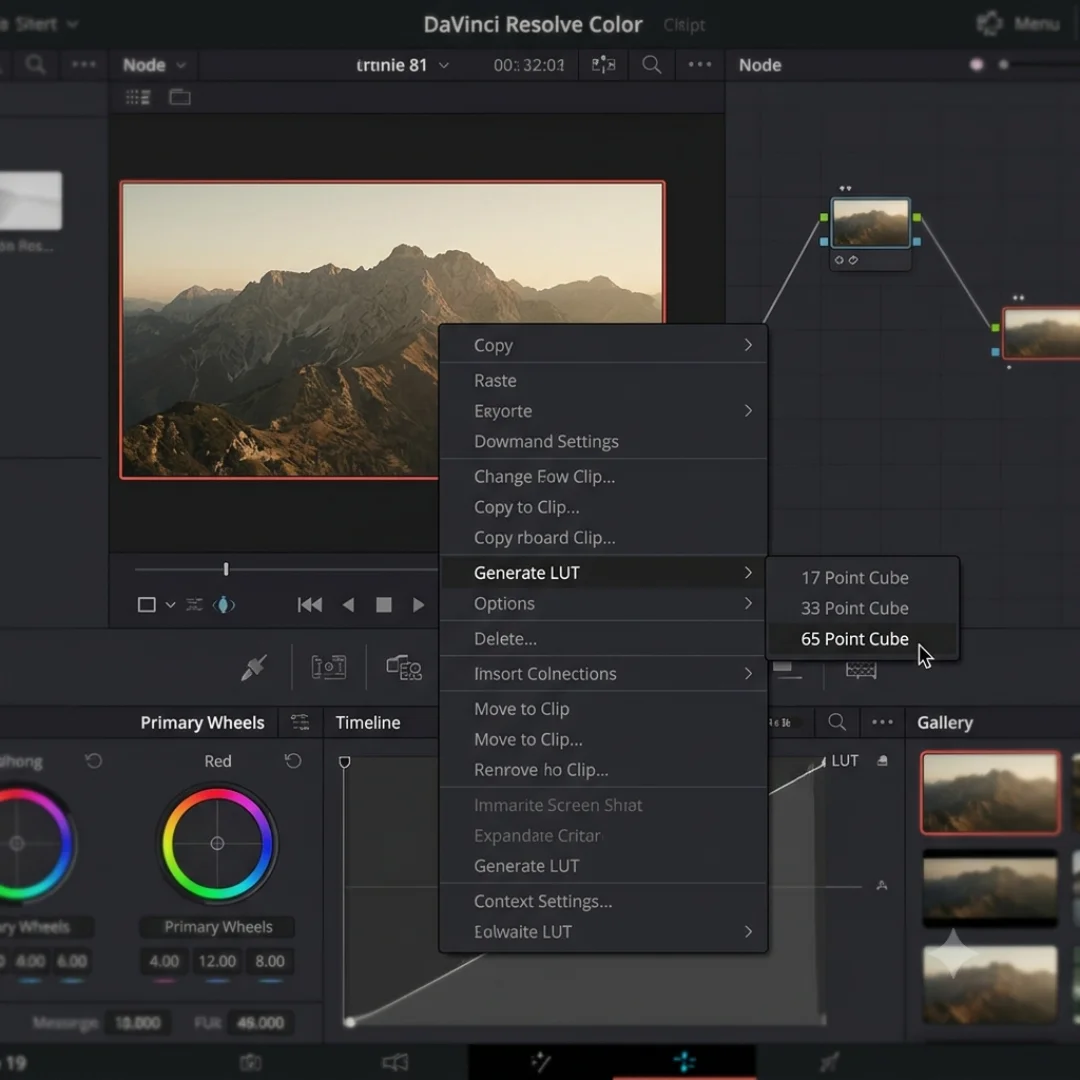Choose 17 Point Cube from submenu
1080x1080 pixels.
854,578
